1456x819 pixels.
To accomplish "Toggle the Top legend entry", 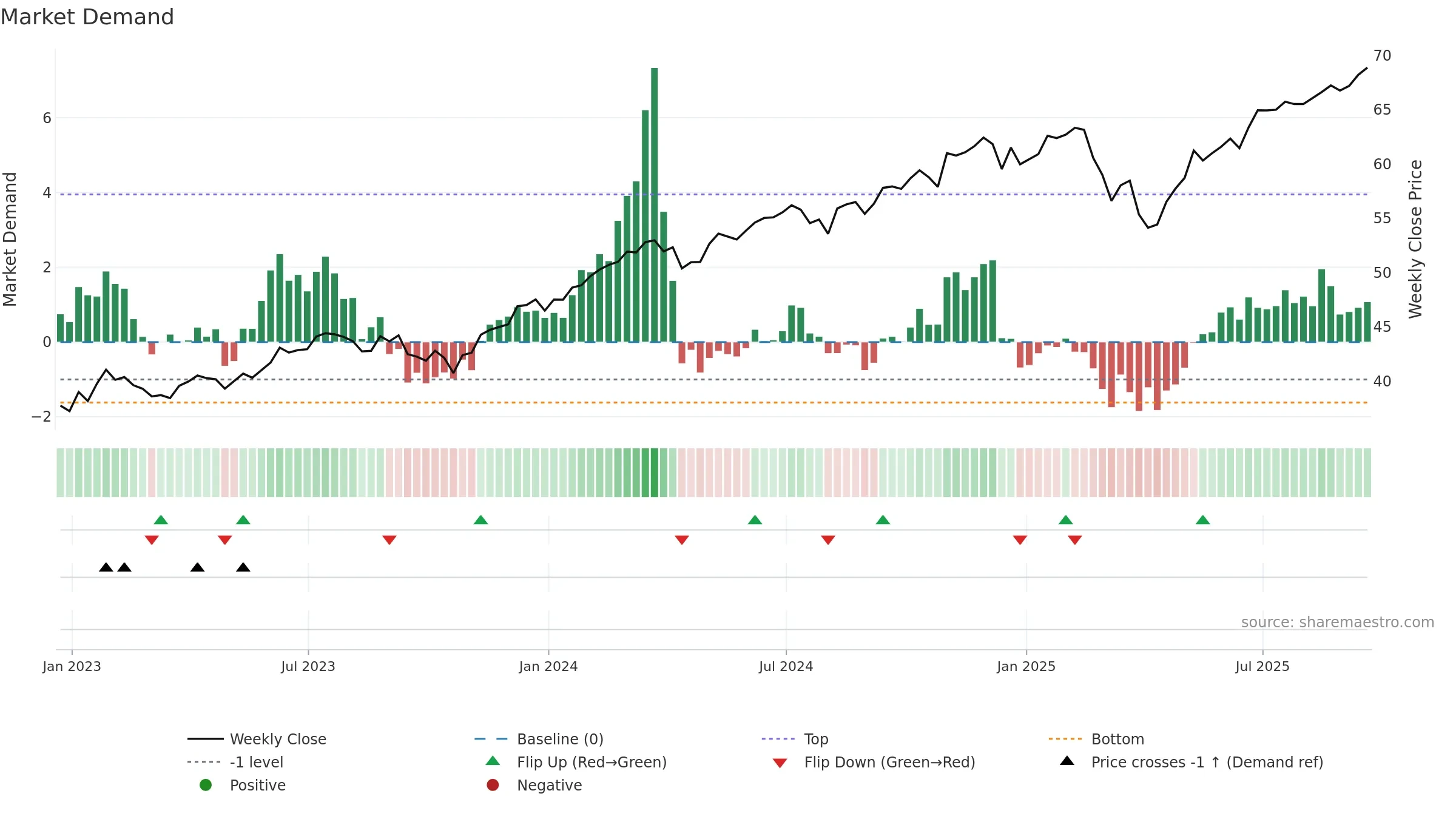I will coord(795,739).
